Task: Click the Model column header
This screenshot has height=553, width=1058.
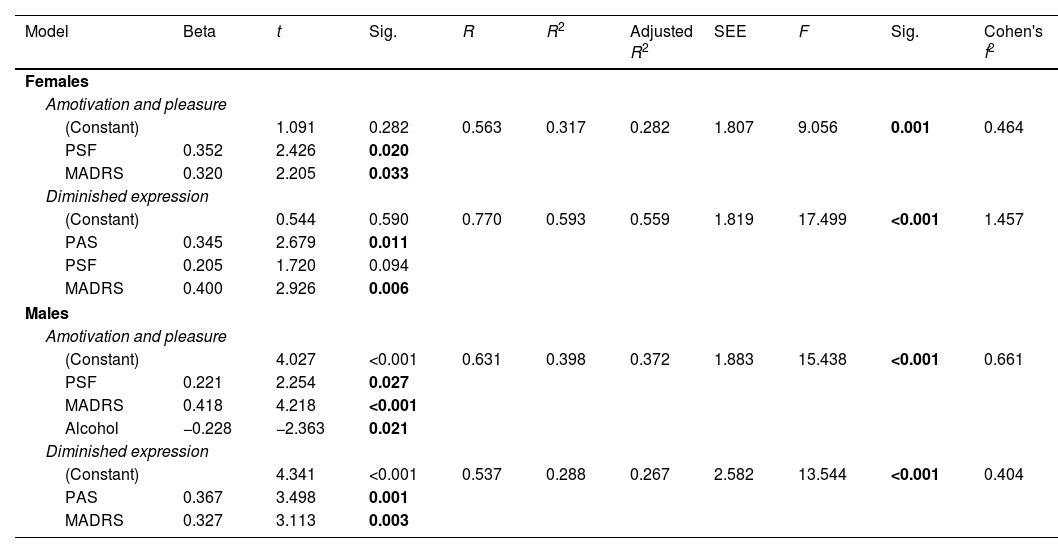Action: tap(46, 32)
